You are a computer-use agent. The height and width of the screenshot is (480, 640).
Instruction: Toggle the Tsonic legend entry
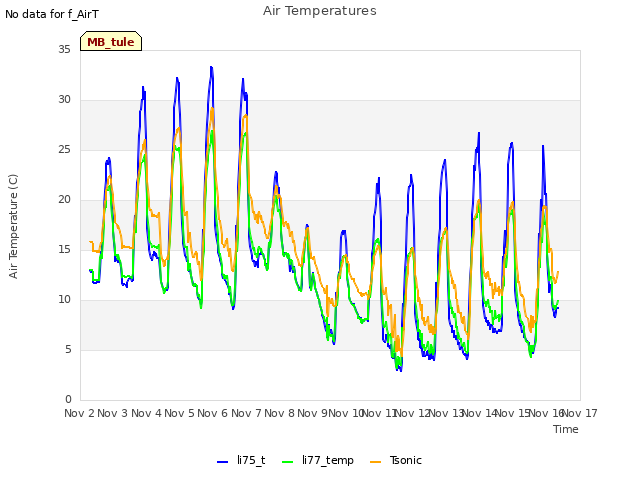coord(396,460)
